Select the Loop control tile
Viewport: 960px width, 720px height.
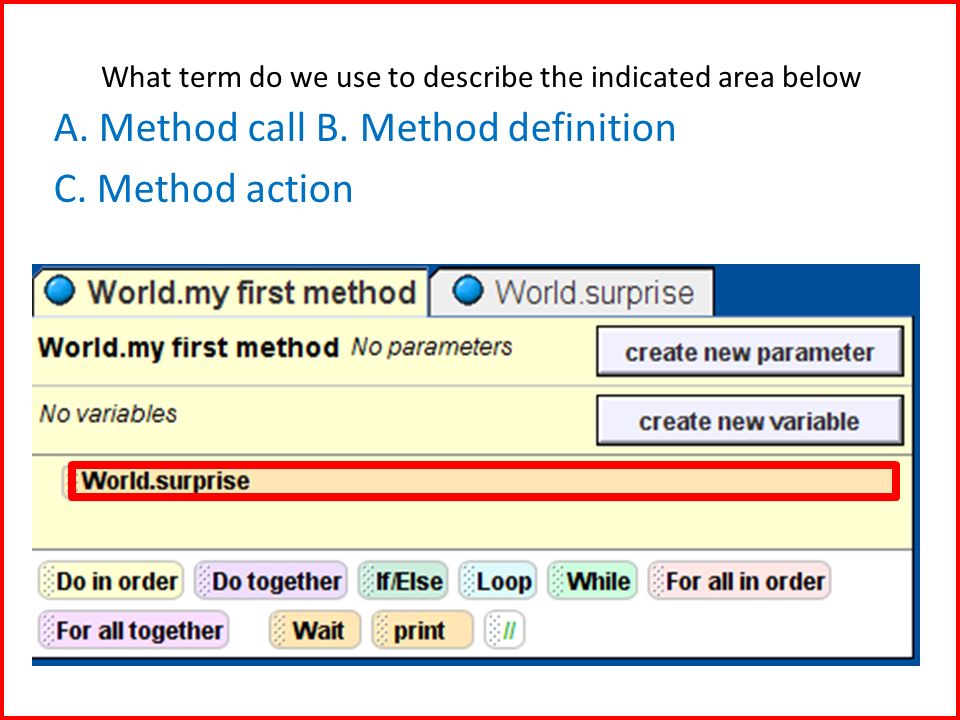pos(498,580)
